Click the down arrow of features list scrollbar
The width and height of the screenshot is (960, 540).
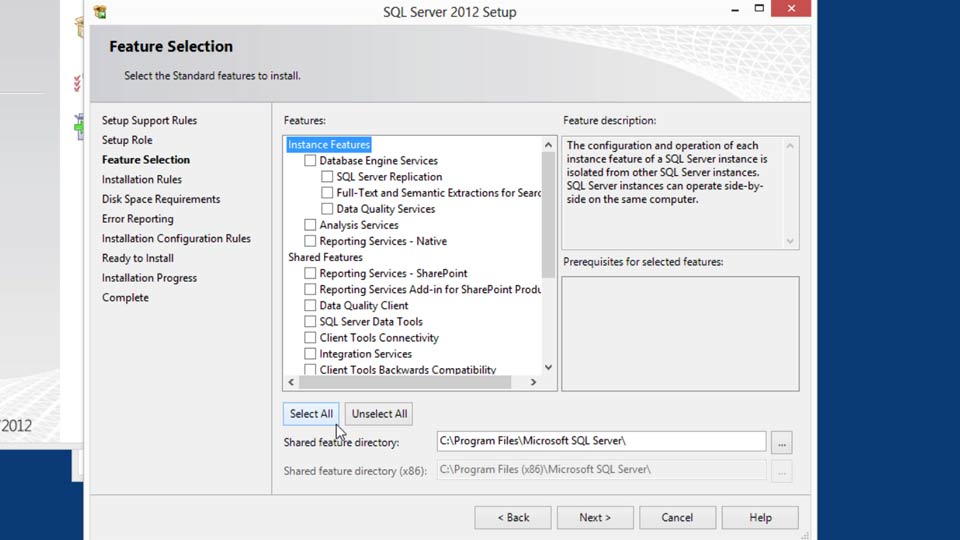click(x=548, y=367)
